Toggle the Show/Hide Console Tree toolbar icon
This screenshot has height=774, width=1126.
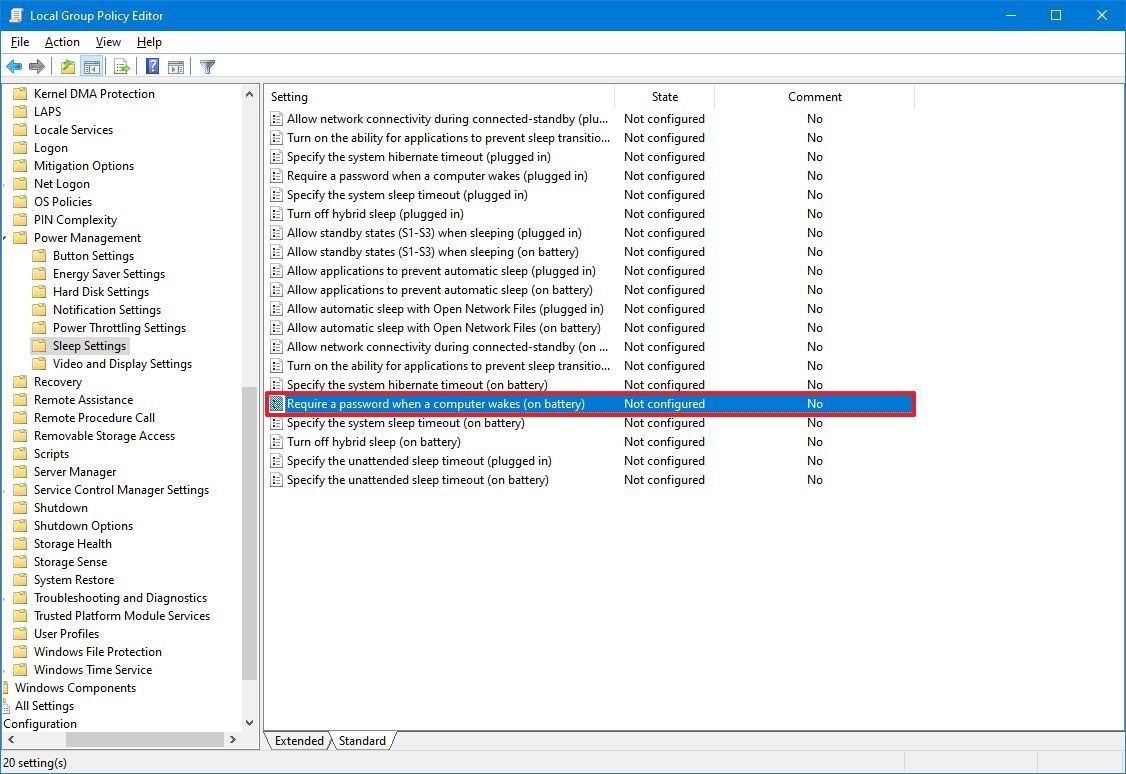tap(92, 66)
